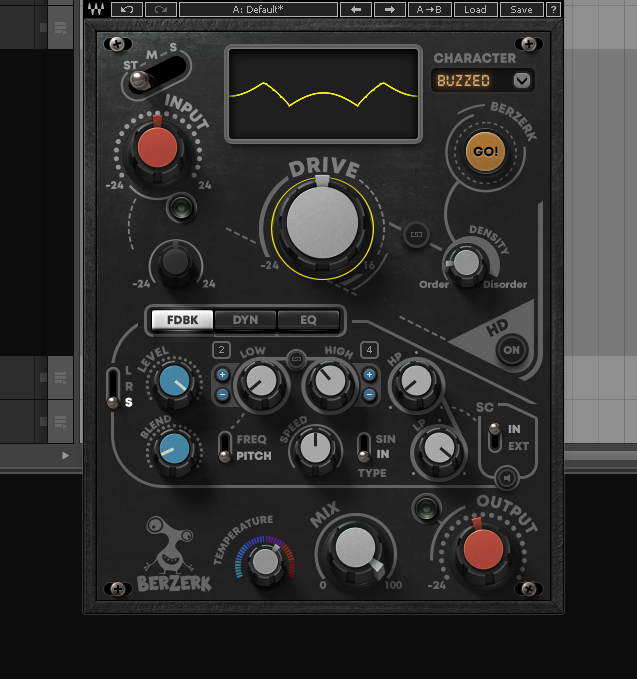Click the Low value box showing 2

(221, 350)
